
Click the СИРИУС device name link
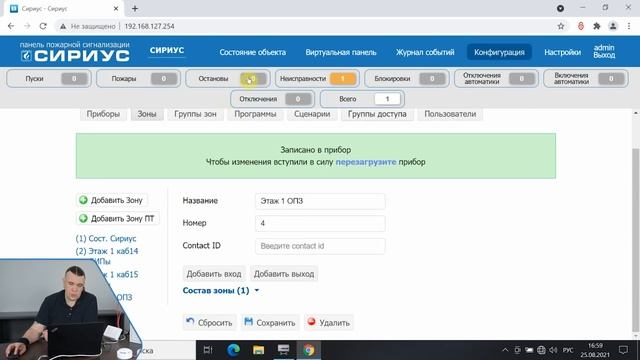[x=167, y=50]
